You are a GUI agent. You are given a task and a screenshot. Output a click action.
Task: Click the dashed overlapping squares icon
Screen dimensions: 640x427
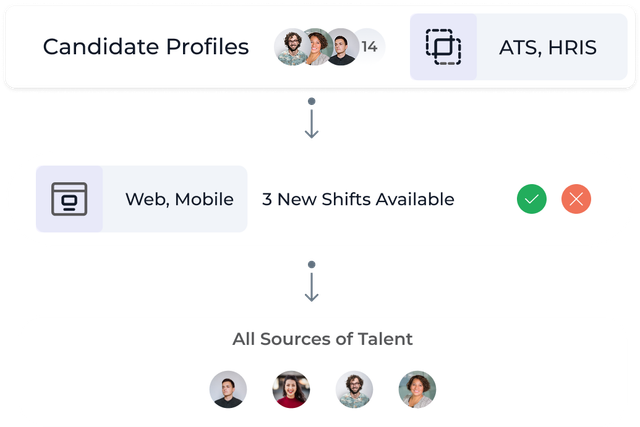[443, 47]
